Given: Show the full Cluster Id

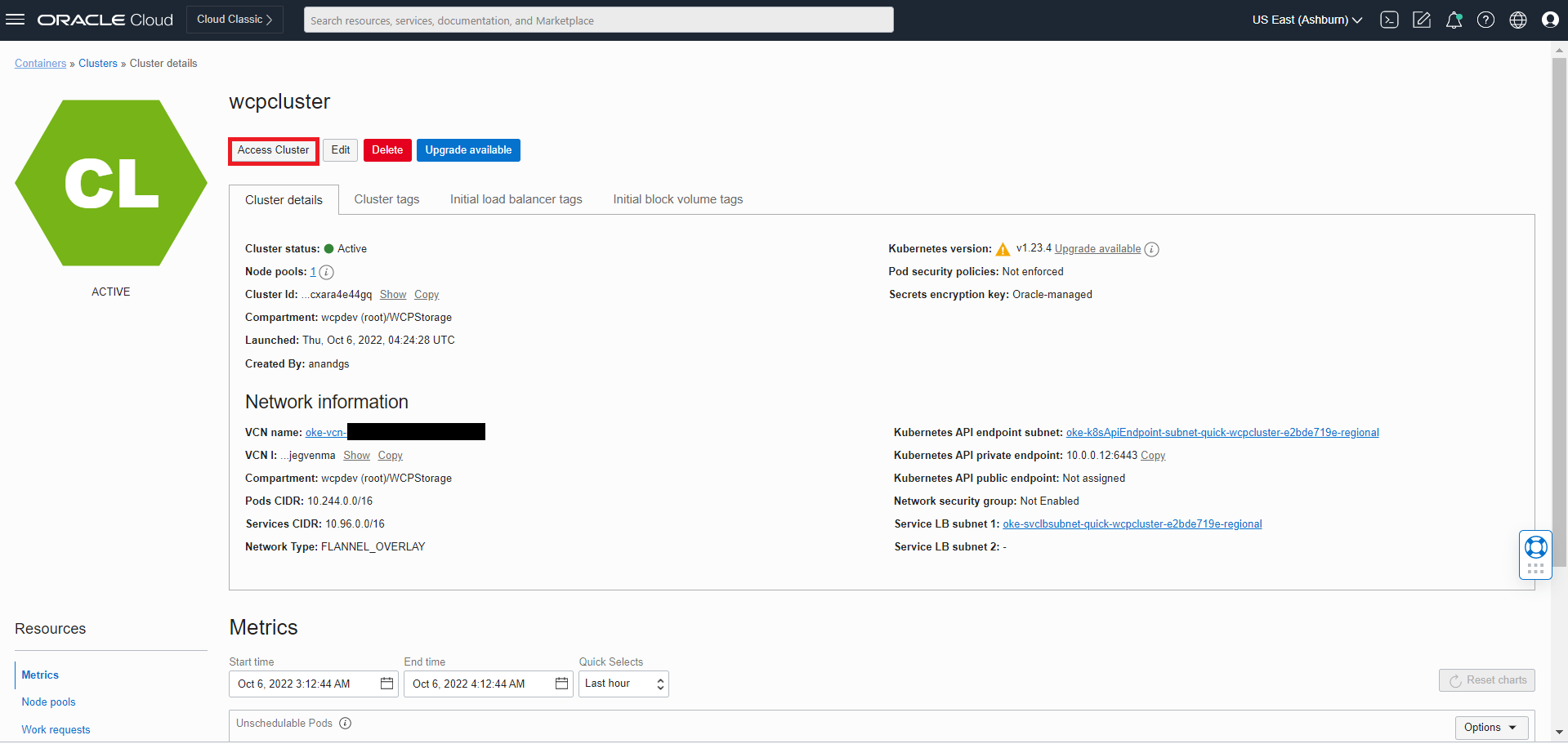Looking at the screenshot, I should (393, 295).
